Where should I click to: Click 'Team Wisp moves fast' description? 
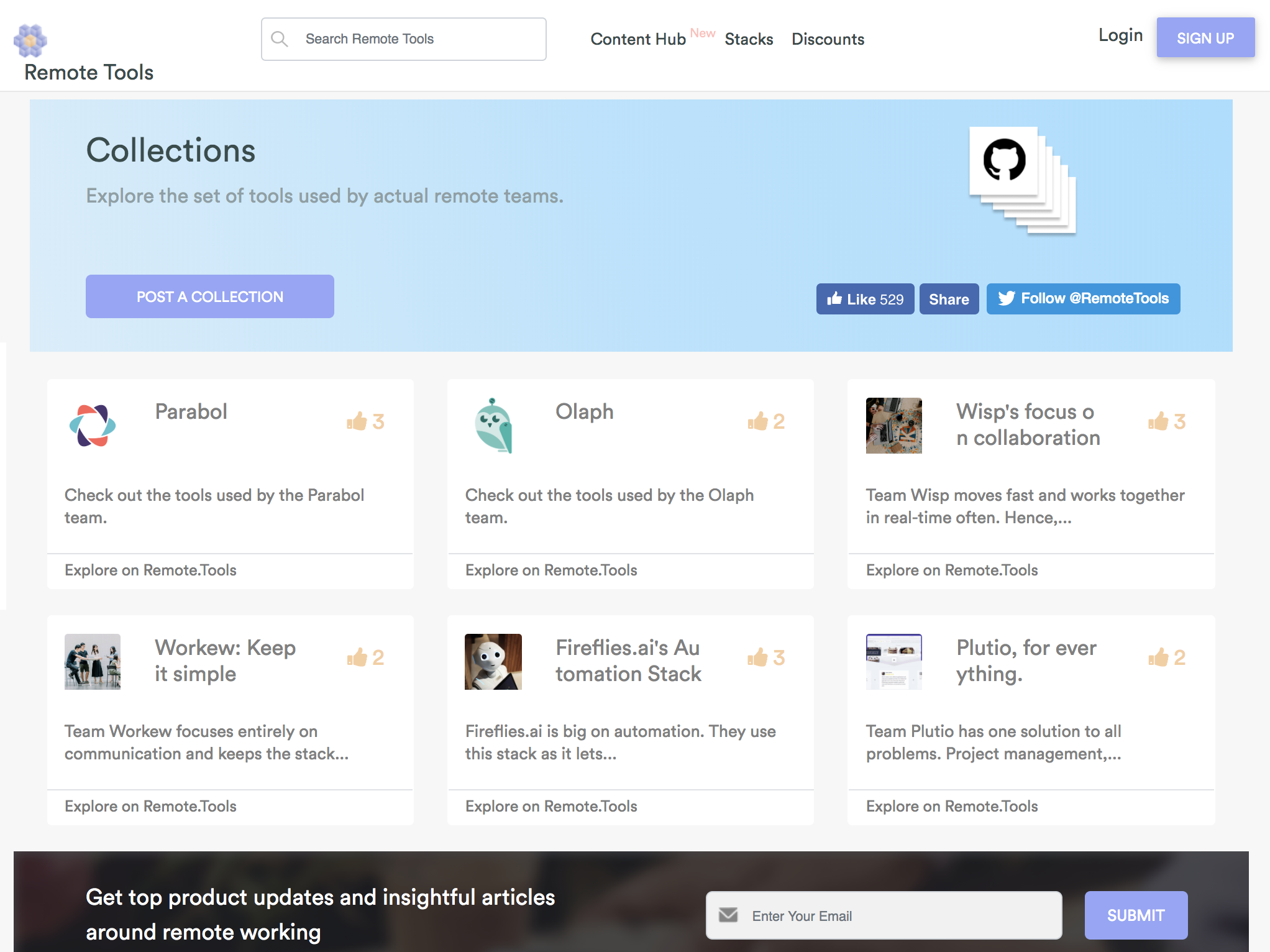[x=1025, y=506]
